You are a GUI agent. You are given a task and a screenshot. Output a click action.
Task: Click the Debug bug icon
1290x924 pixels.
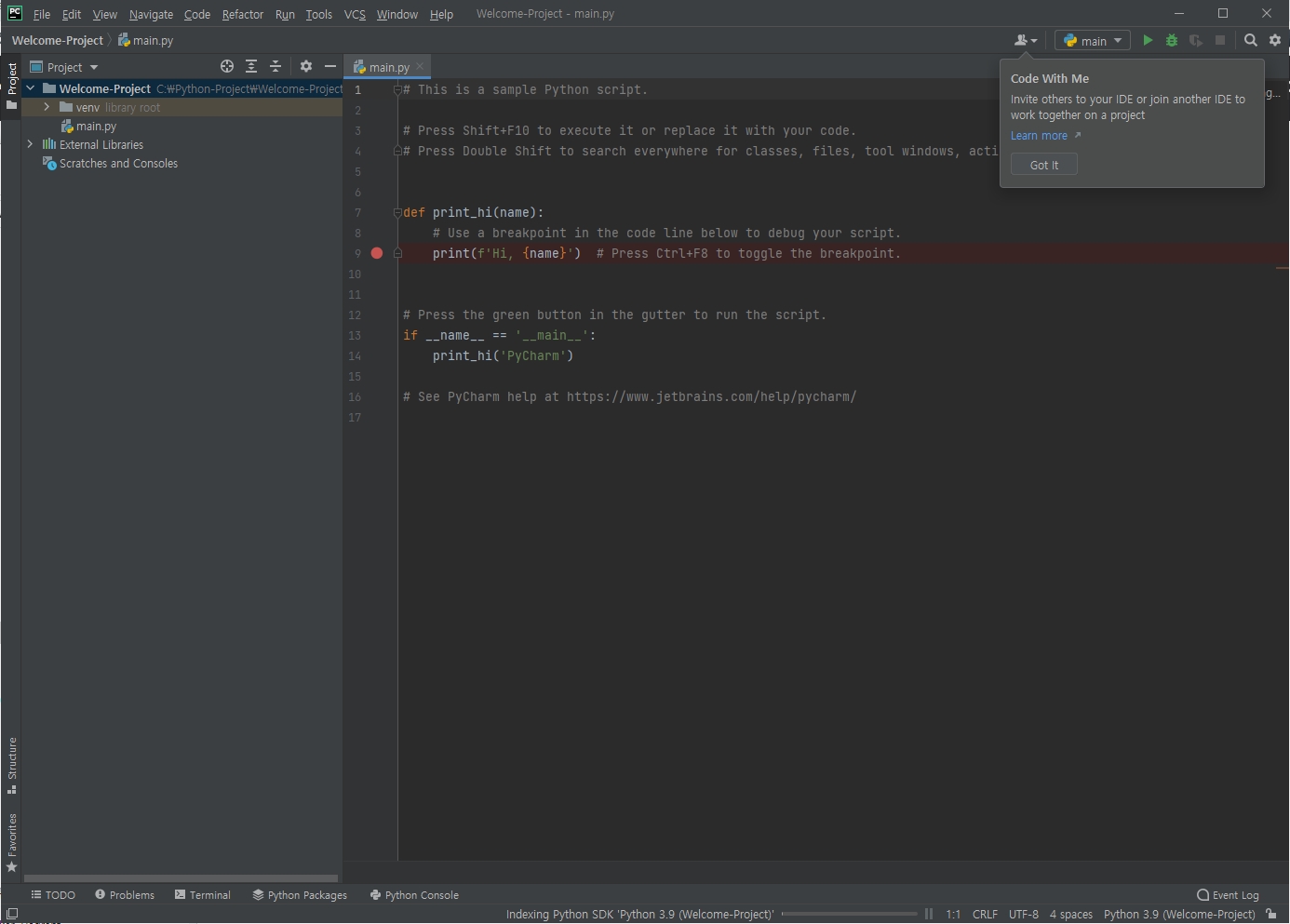coord(1172,40)
